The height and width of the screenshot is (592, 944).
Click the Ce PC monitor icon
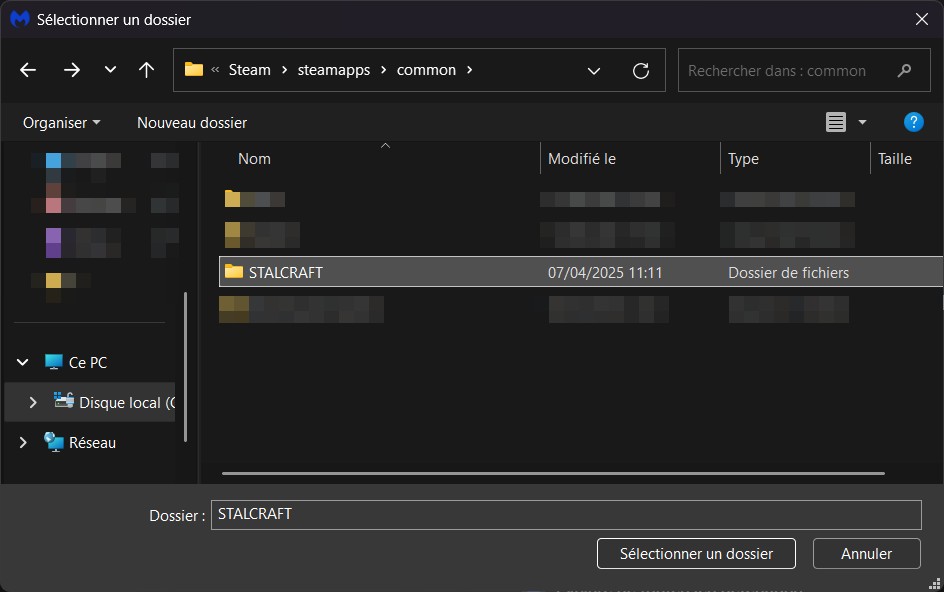click(x=54, y=362)
